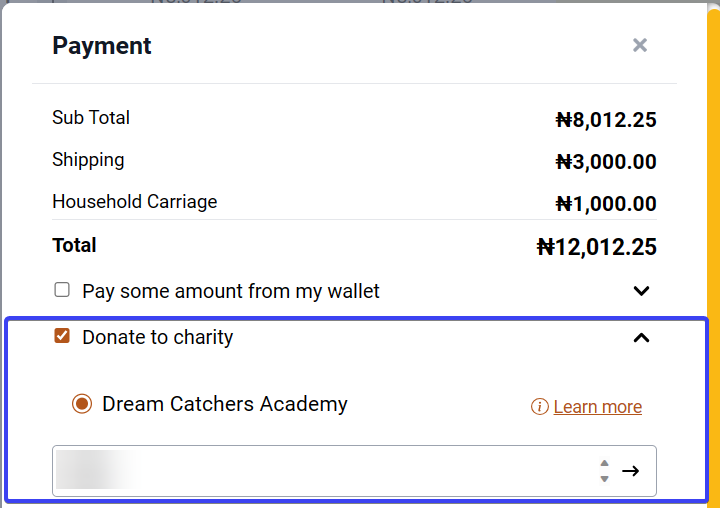Click the Total amount ₦12,012.25
The width and height of the screenshot is (720, 508).
coord(596,247)
